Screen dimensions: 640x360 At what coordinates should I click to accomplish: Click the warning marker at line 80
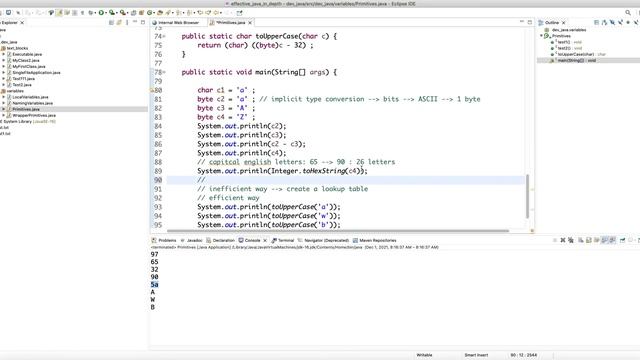pos(152,90)
